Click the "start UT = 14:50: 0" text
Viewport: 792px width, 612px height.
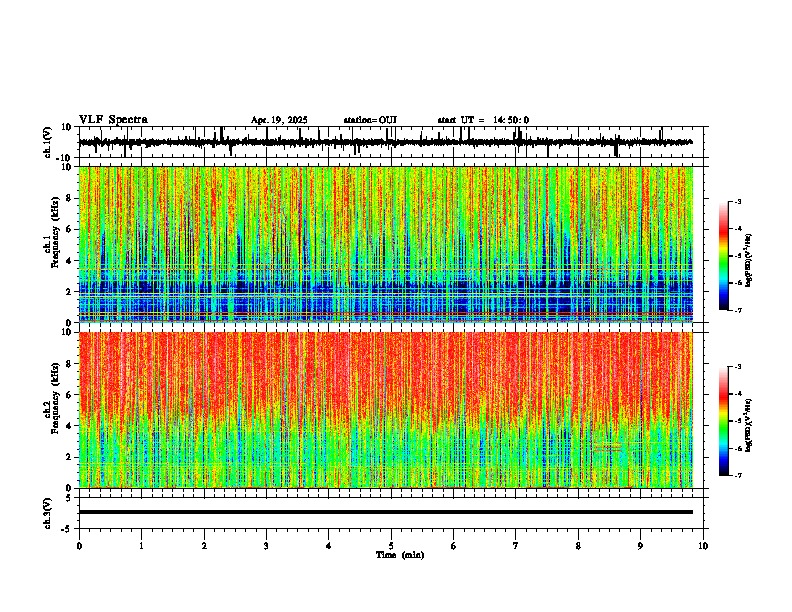pyautogui.click(x=483, y=120)
